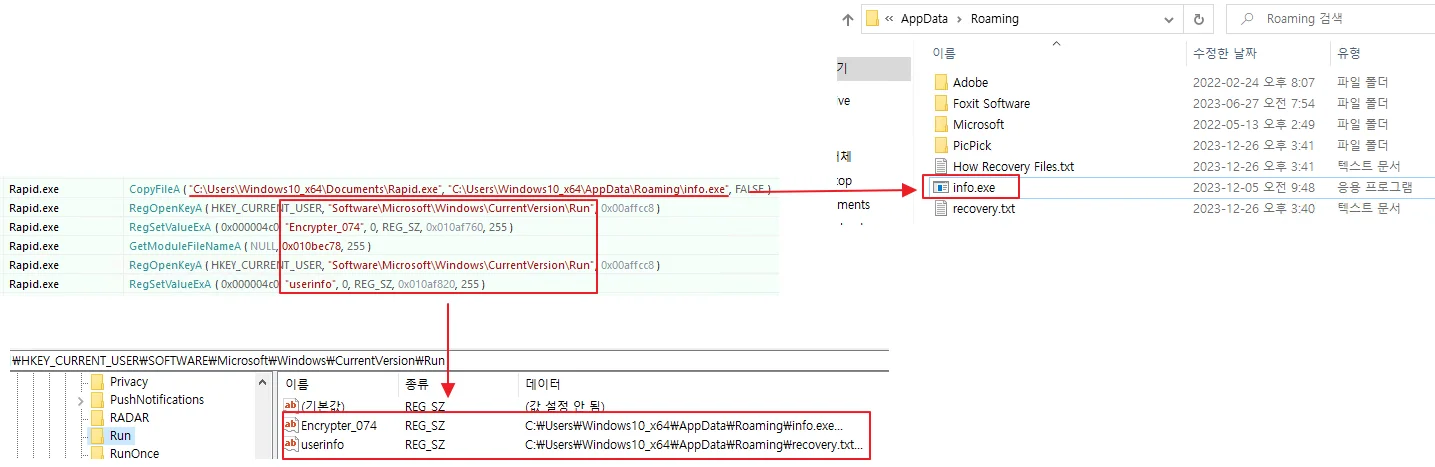The image size is (1435, 467).
Task: Open the Adobe folder
Action: (970, 83)
